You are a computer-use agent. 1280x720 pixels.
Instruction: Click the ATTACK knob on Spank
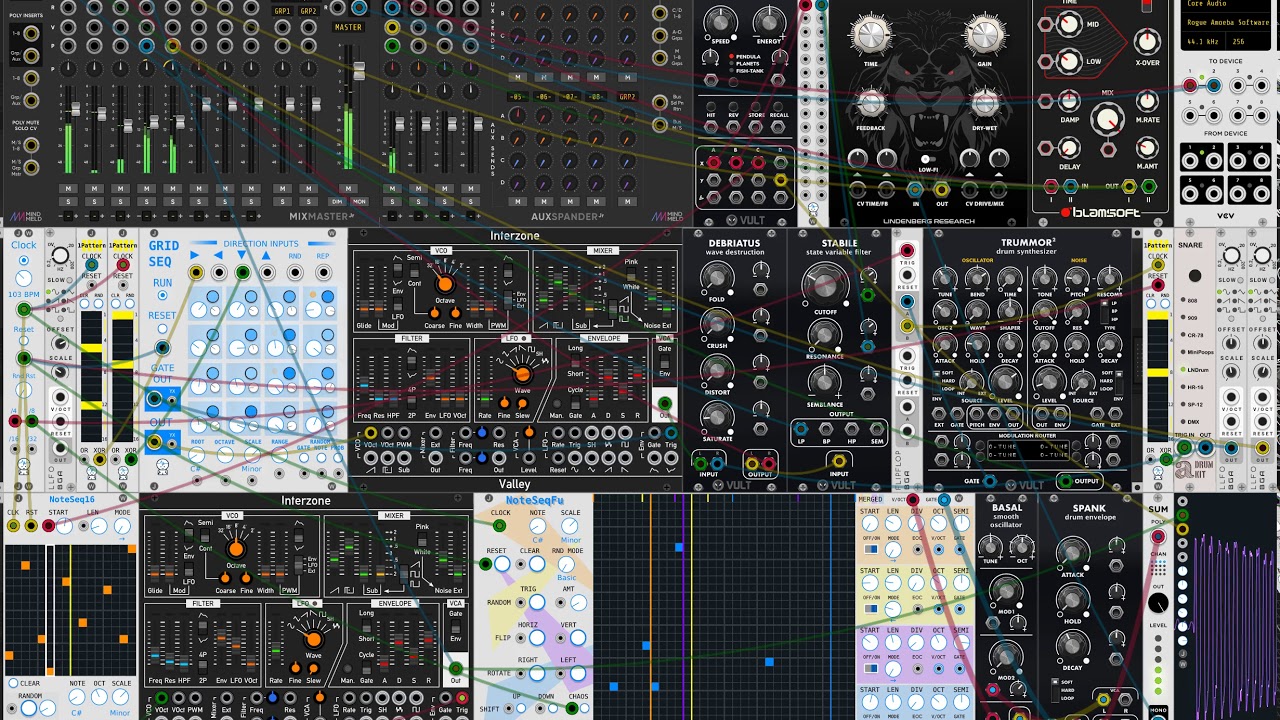tap(1072, 553)
